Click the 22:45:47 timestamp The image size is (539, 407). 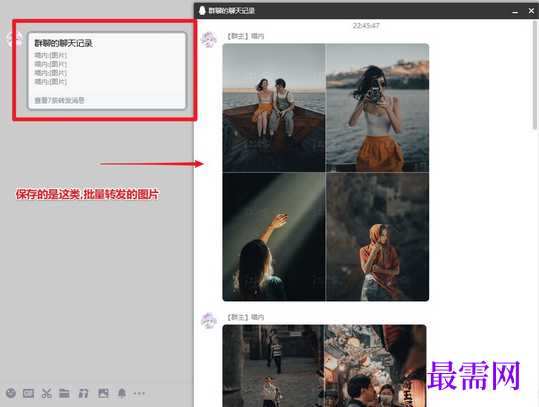[366, 25]
